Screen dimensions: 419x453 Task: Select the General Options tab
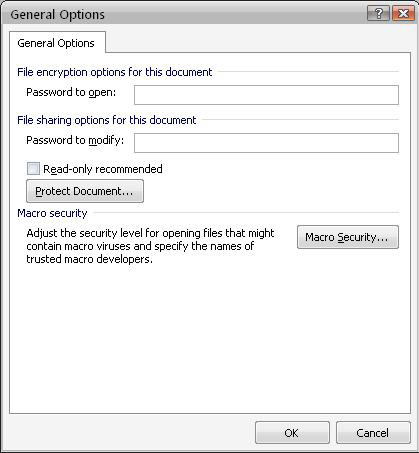point(56,43)
